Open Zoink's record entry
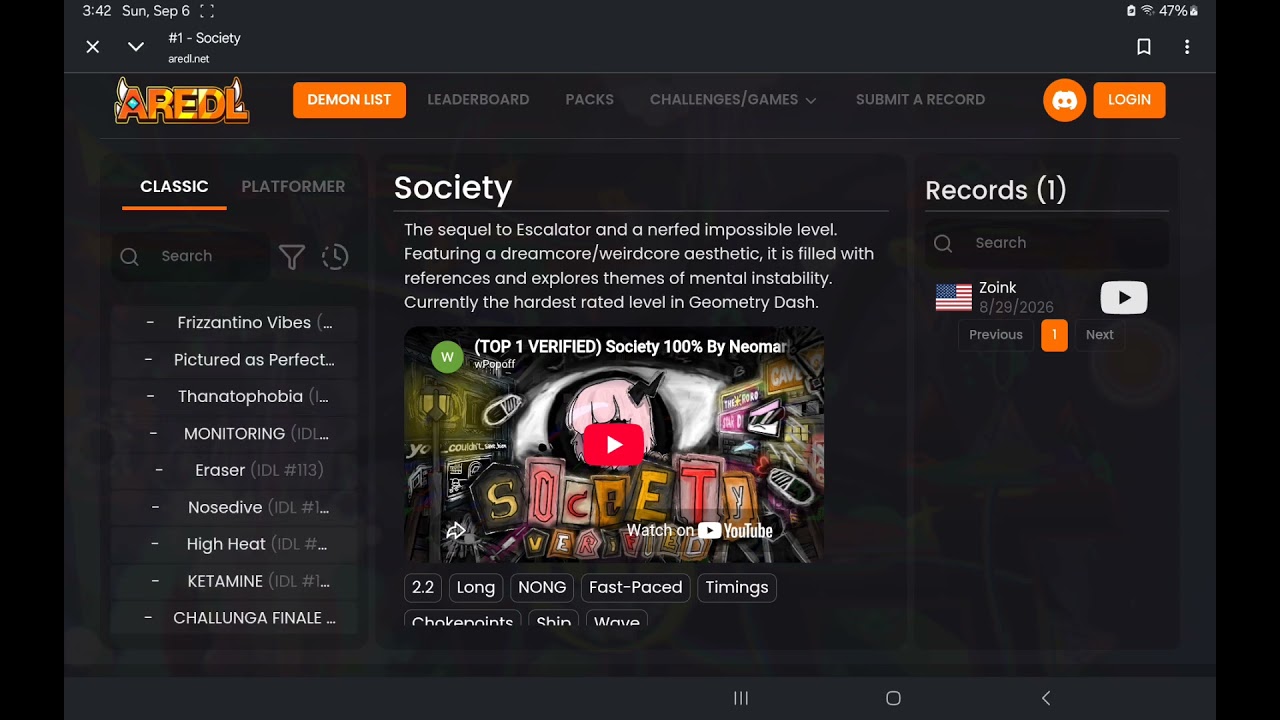 [1042, 297]
